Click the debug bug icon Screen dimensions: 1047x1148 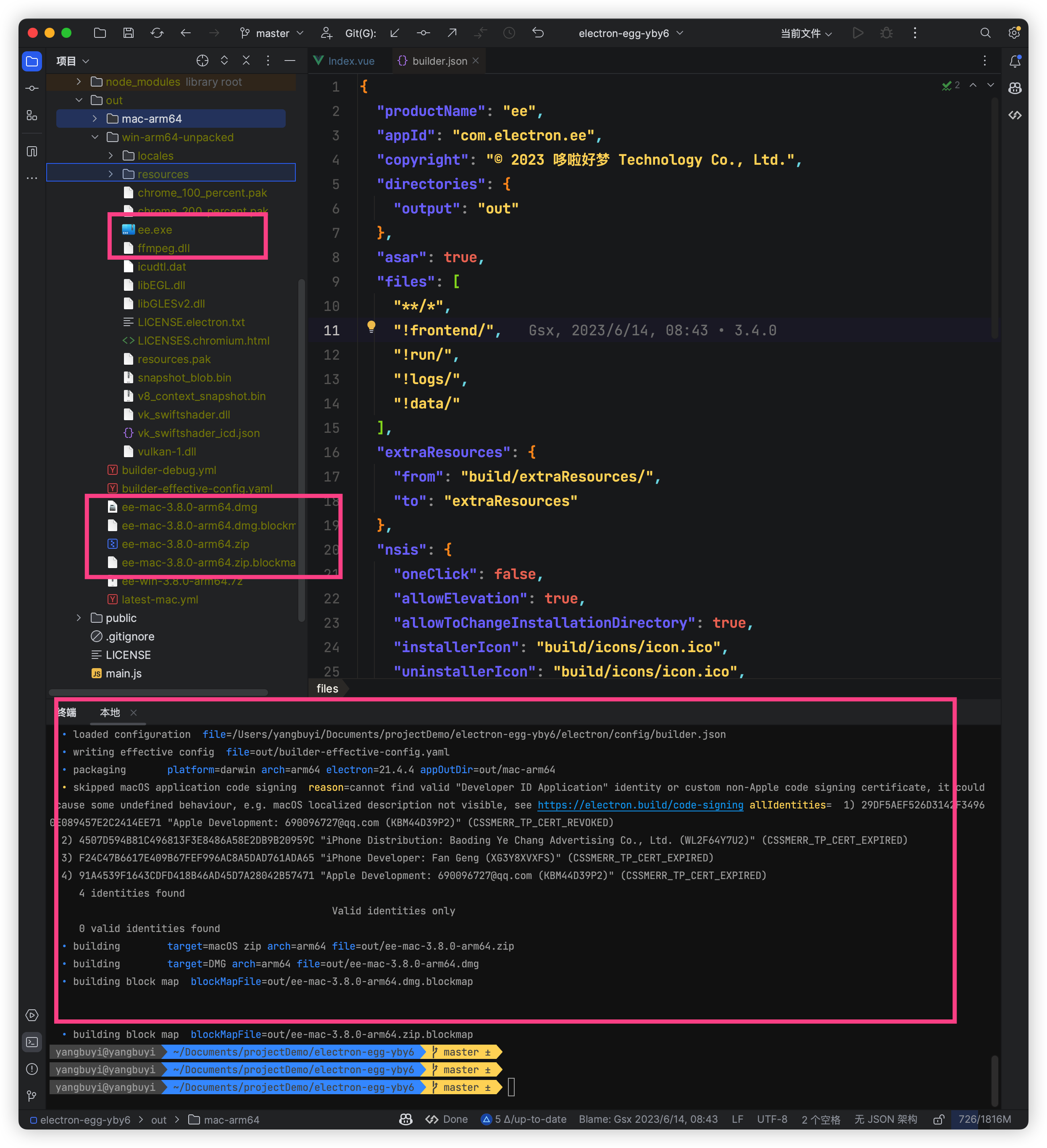pos(887,33)
